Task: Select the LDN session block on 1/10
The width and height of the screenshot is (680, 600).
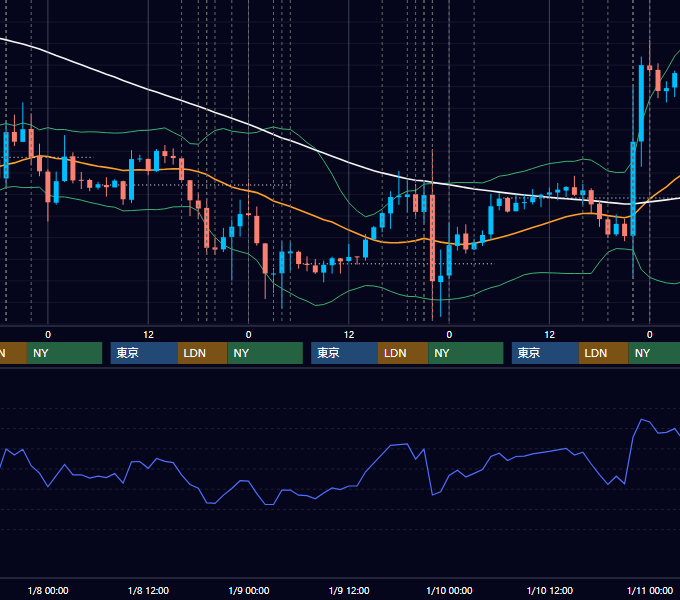Action: [604, 353]
